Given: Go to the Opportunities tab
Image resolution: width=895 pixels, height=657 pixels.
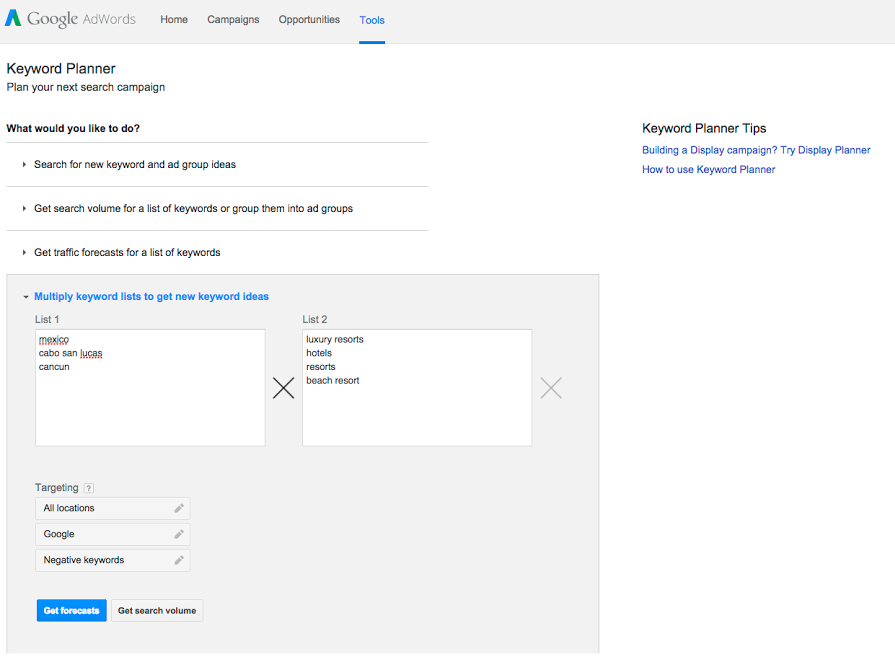Looking at the screenshot, I should [x=309, y=20].
